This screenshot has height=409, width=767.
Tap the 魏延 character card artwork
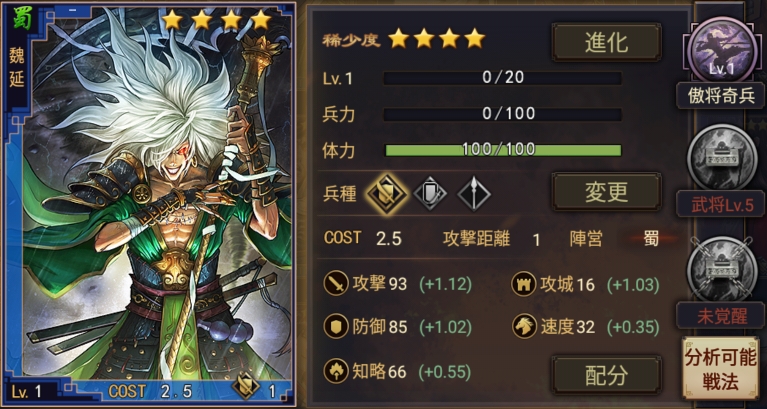[x=149, y=204]
